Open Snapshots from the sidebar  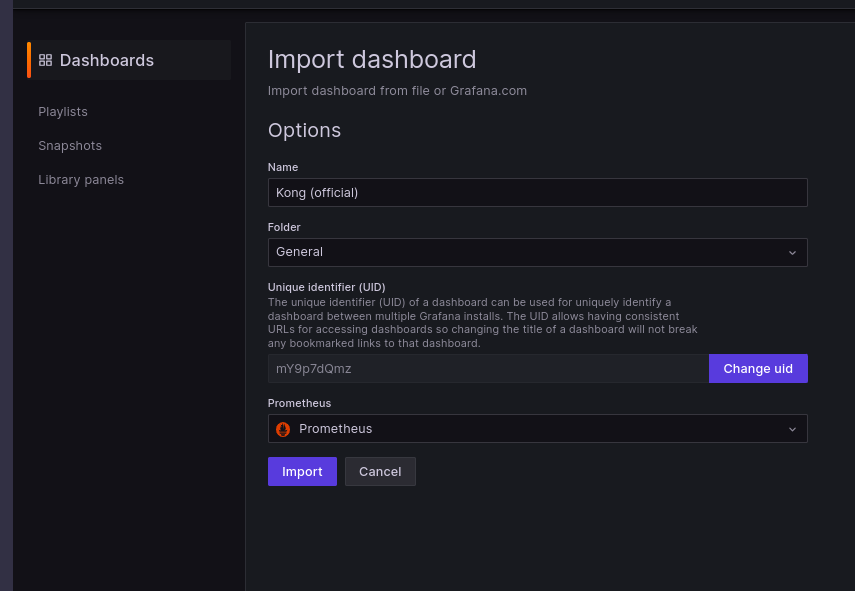(x=70, y=145)
